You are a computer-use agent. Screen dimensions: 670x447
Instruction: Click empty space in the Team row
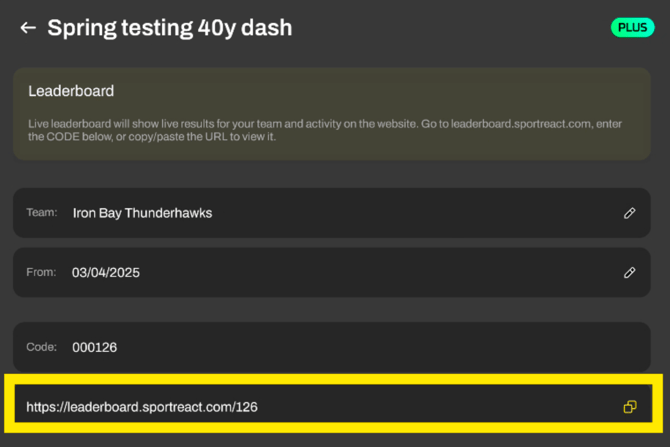tap(420, 213)
